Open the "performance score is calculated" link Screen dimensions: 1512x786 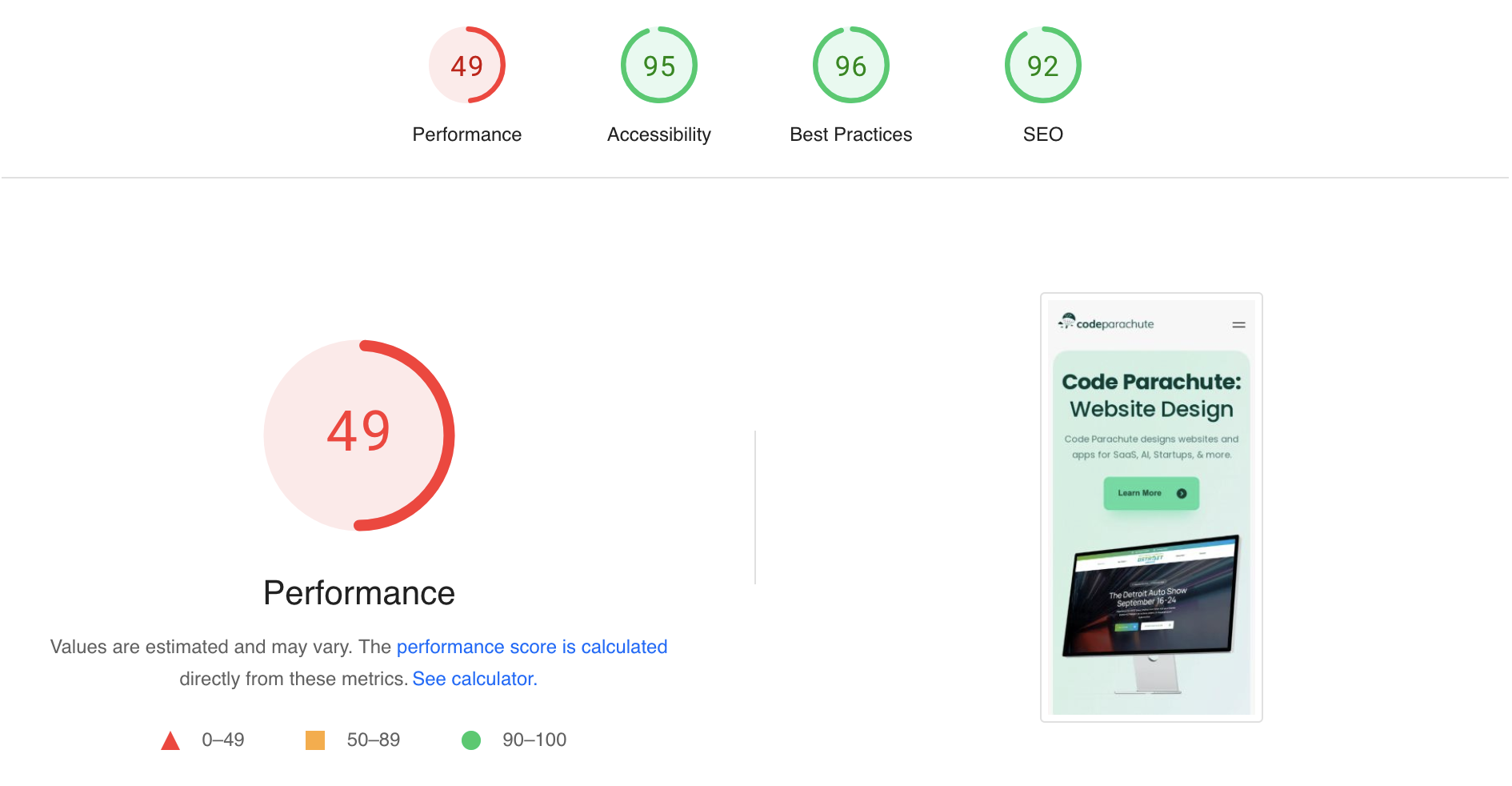[532, 647]
